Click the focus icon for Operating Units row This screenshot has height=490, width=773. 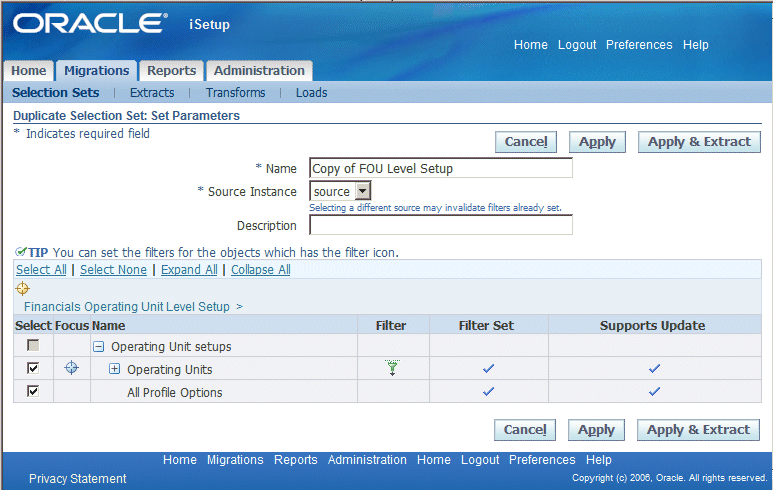[x=71, y=368]
